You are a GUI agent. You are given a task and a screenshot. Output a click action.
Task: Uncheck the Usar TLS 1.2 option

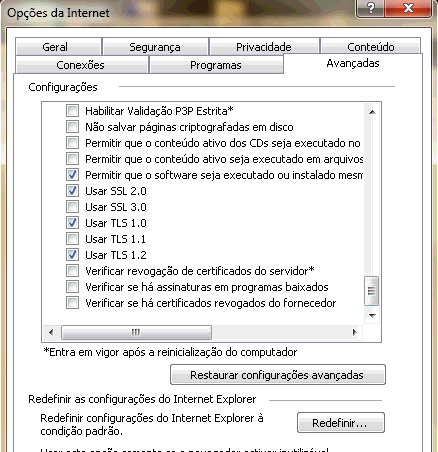coord(72,255)
